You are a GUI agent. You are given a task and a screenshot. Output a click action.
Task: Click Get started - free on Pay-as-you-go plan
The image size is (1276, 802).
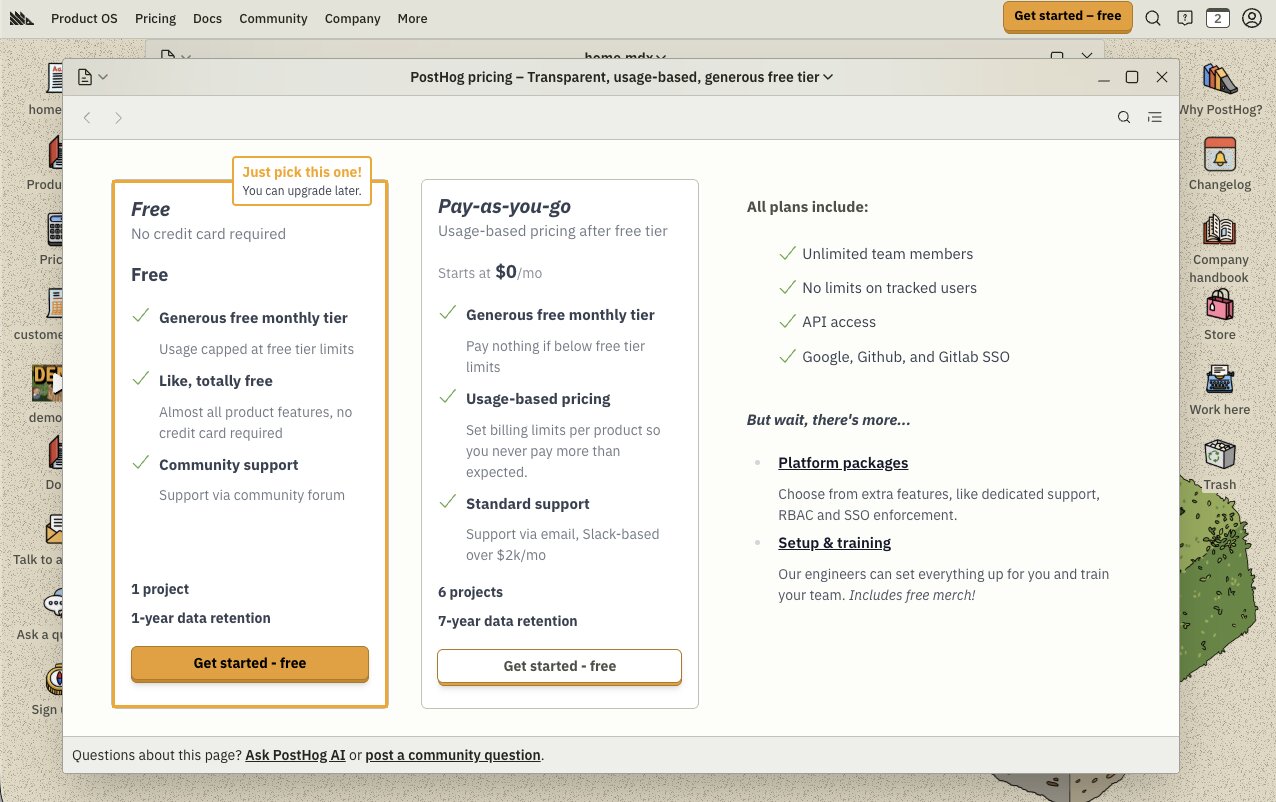(x=560, y=666)
